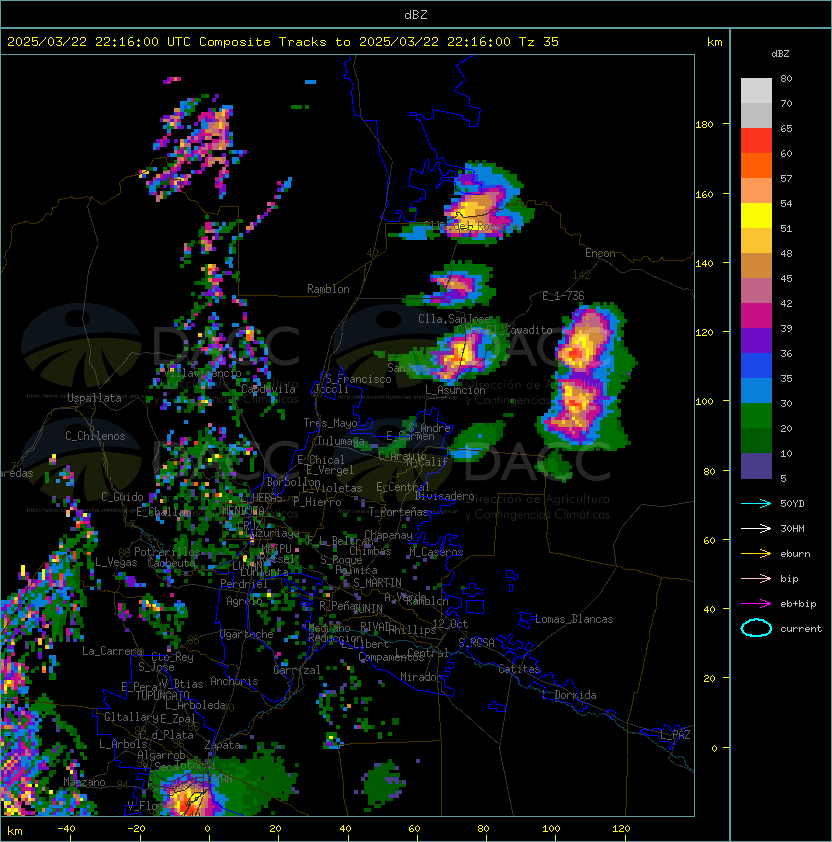Click the 'Capdevila' place label
Image resolution: width=832 pixels, height=842 pixels.
[x=269, y=389]
